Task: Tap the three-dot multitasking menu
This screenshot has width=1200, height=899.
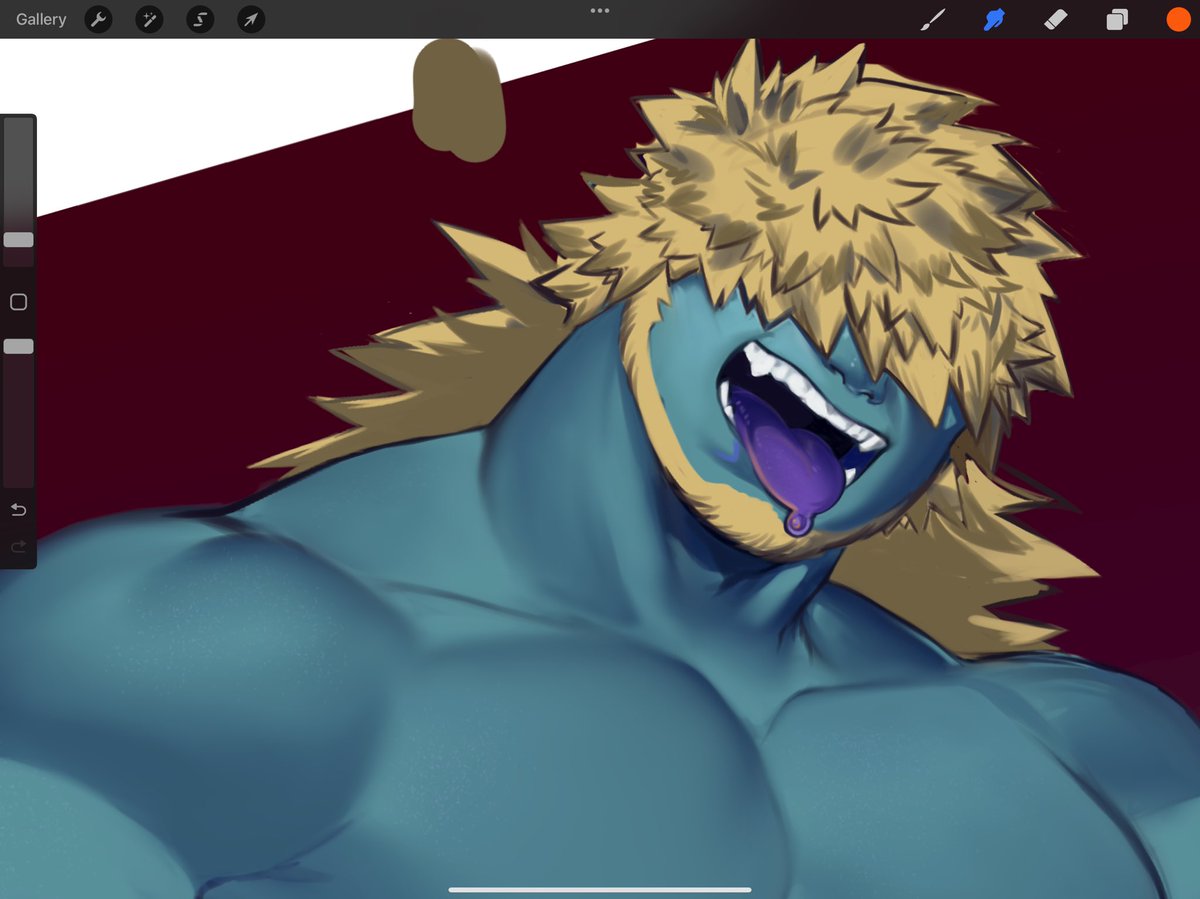Action: pyautogui.click(x=600, y=11)
